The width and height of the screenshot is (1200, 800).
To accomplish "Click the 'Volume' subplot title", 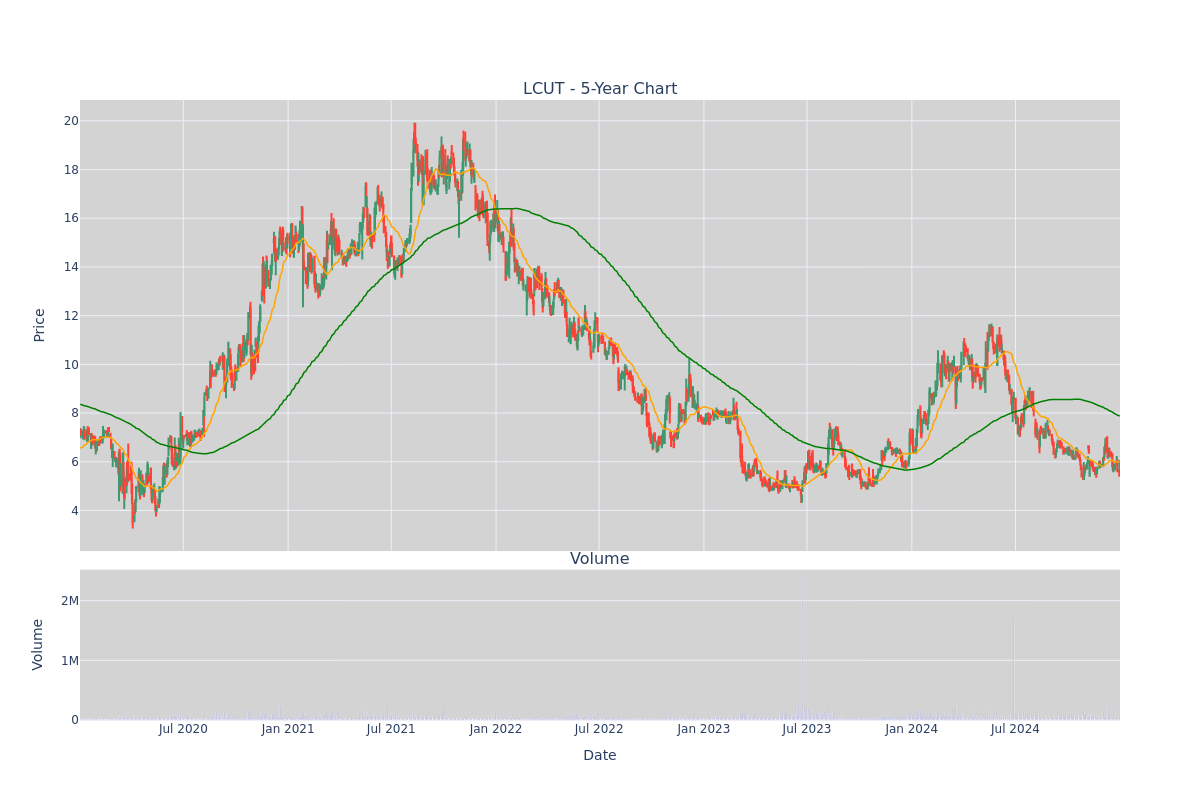I will click(x=600, y=559).
